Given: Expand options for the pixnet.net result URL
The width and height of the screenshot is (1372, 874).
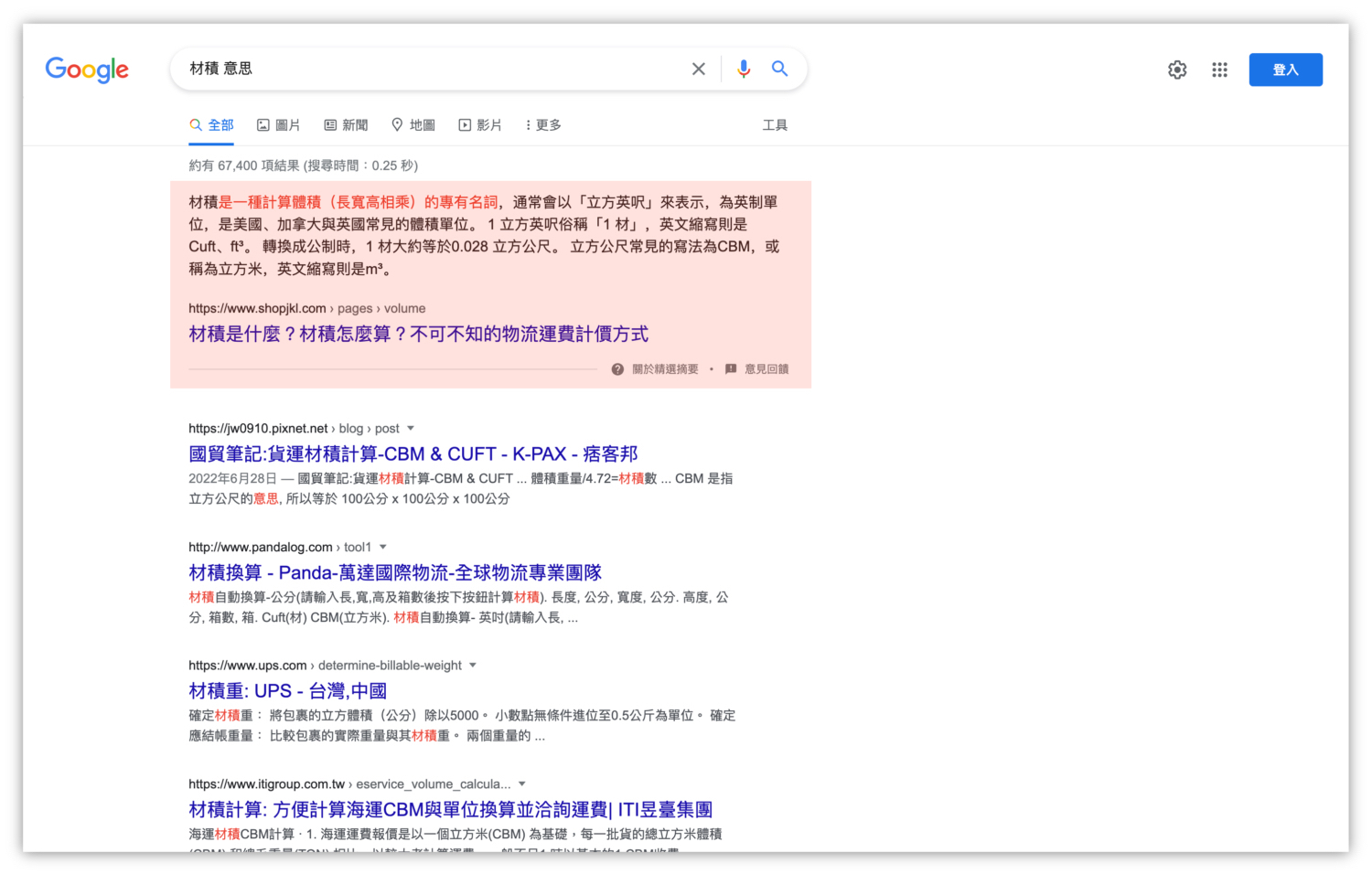Looking at the screenshot, I should click(x=410, y=428).
